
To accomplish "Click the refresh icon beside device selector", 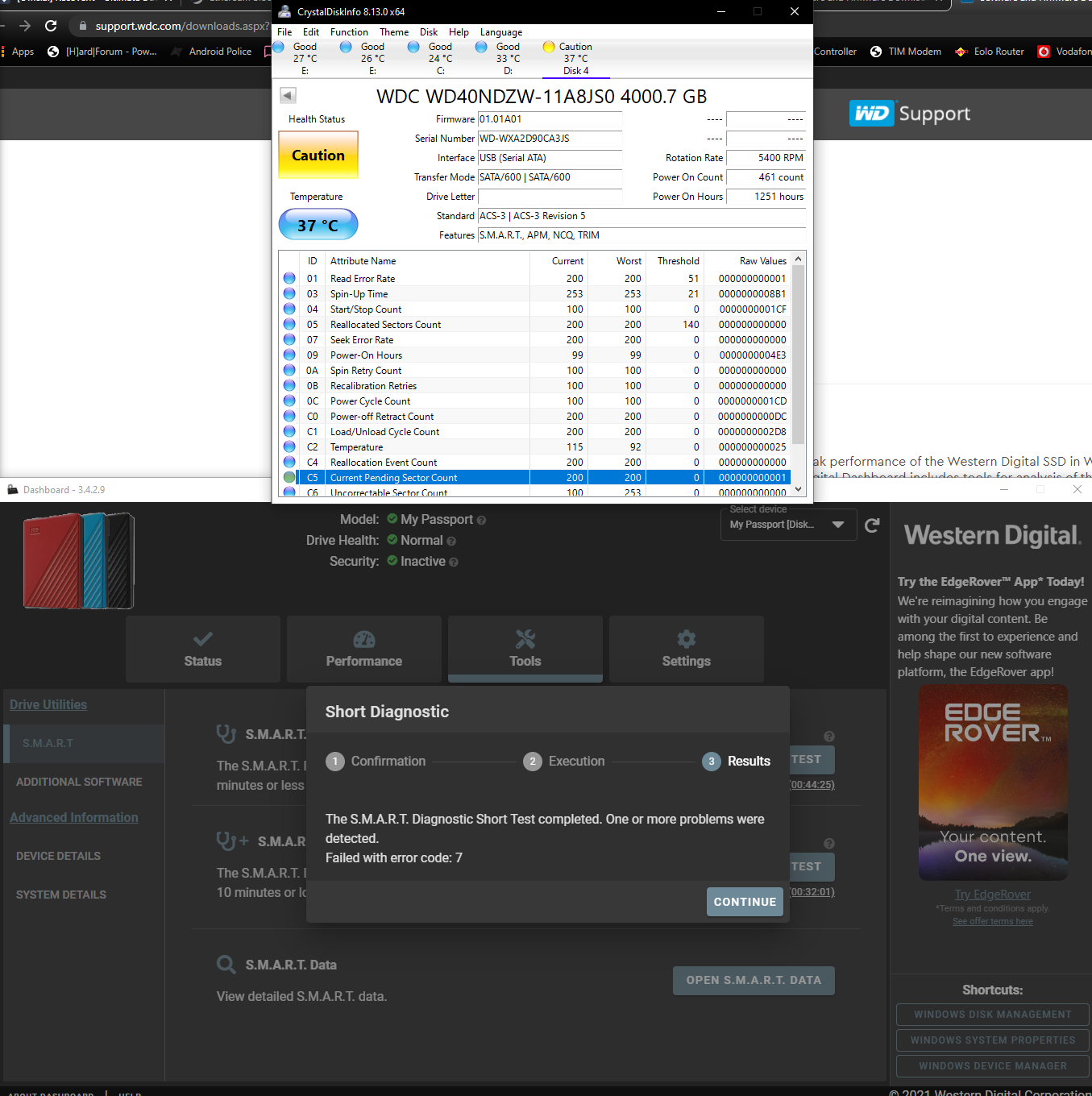I will coord(872,525).
